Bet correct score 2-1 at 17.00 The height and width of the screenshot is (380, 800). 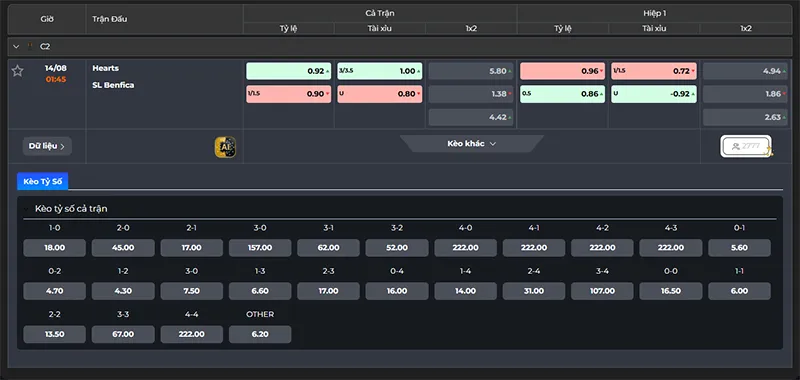point(191,248)
